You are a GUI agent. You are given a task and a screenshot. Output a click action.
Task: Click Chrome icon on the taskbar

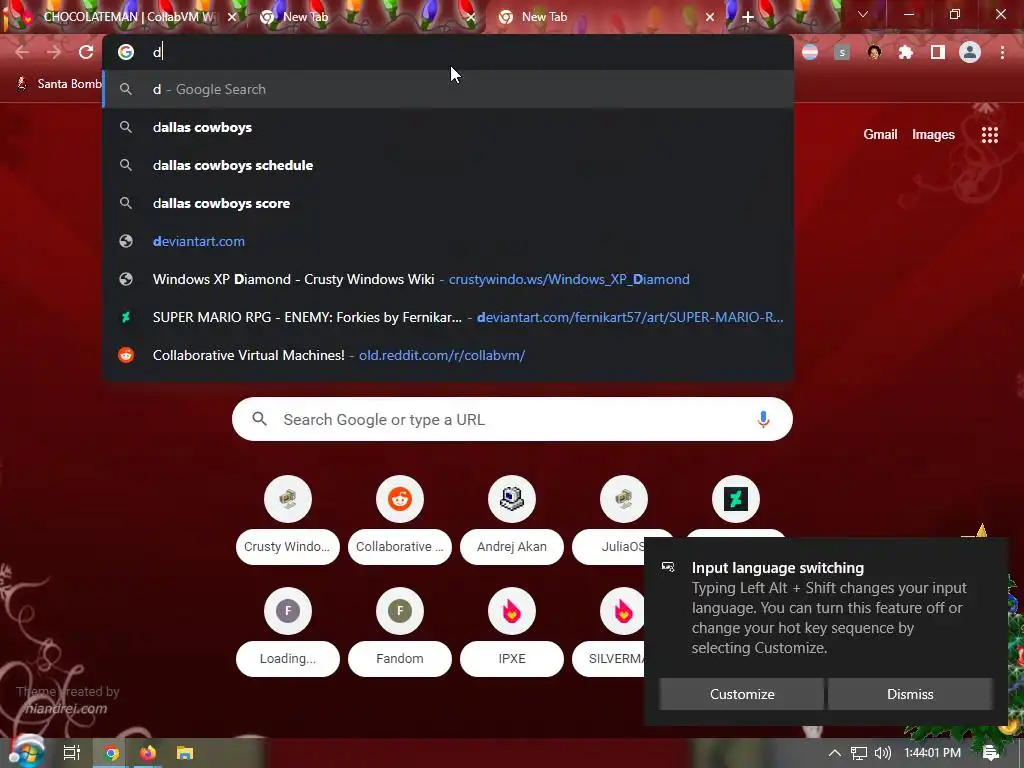click(112, 753)
